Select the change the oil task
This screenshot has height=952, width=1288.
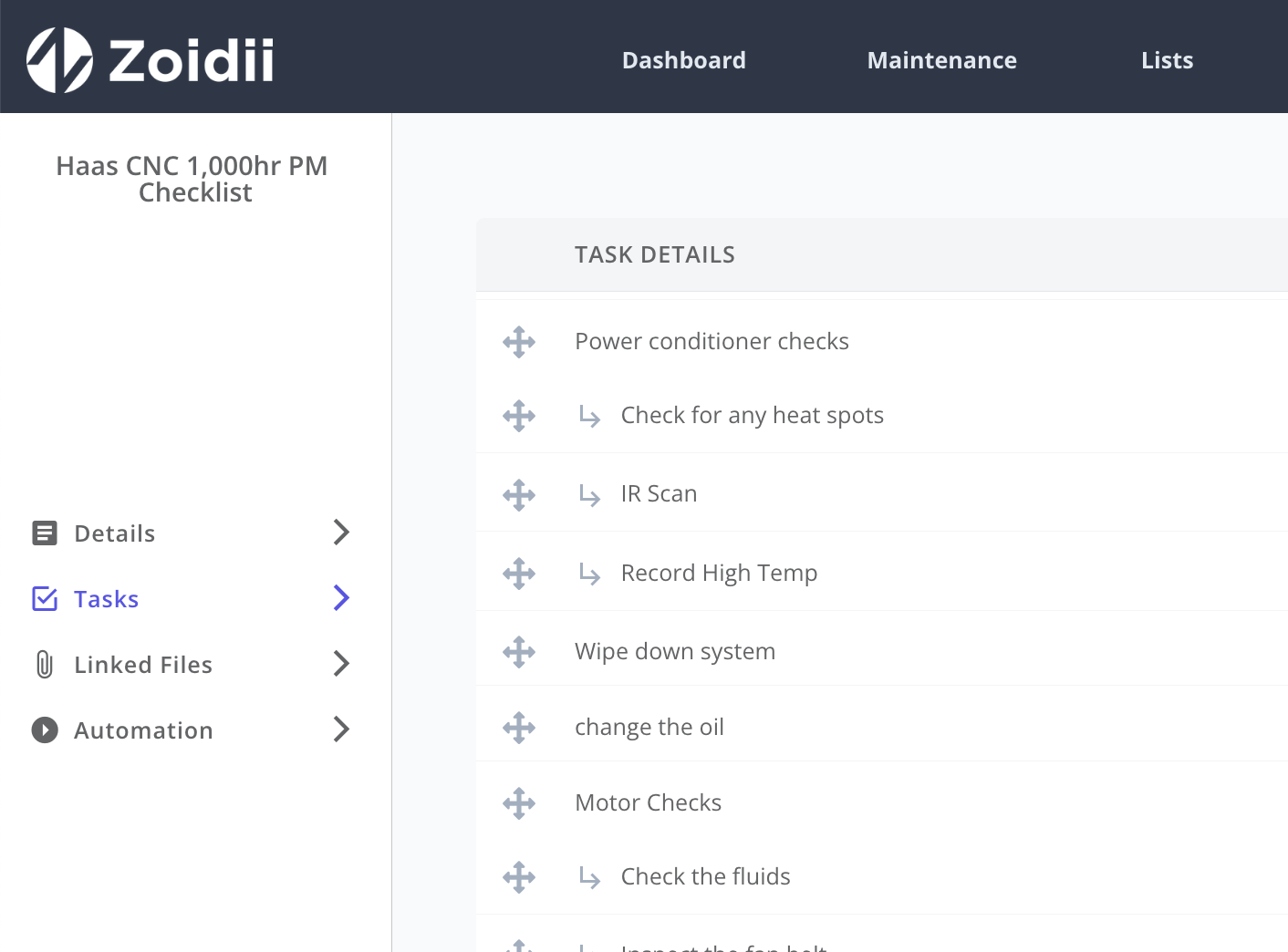[x=649, y=727]
